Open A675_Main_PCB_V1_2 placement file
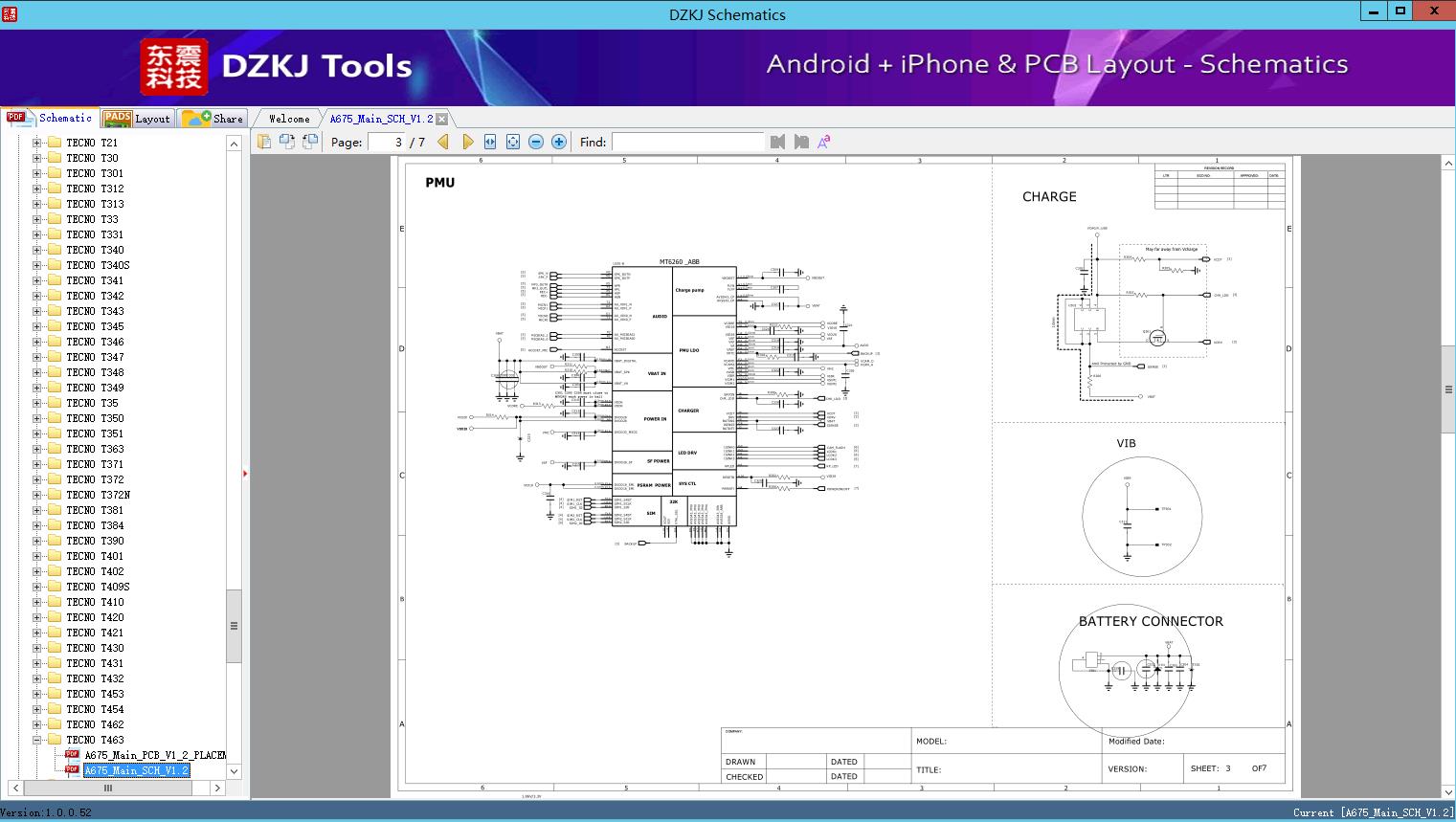This screenshot has height=822, width=1456. coord(154,755)
